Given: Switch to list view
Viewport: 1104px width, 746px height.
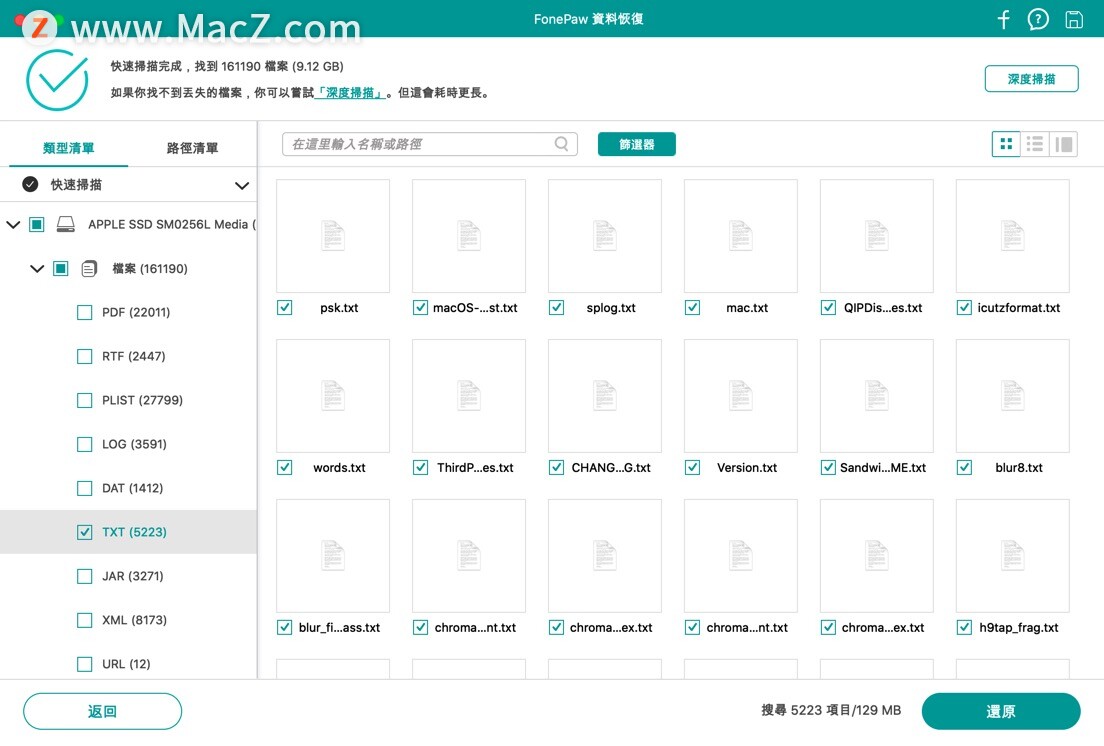Looking at the screenshot, I should 1035,144.
